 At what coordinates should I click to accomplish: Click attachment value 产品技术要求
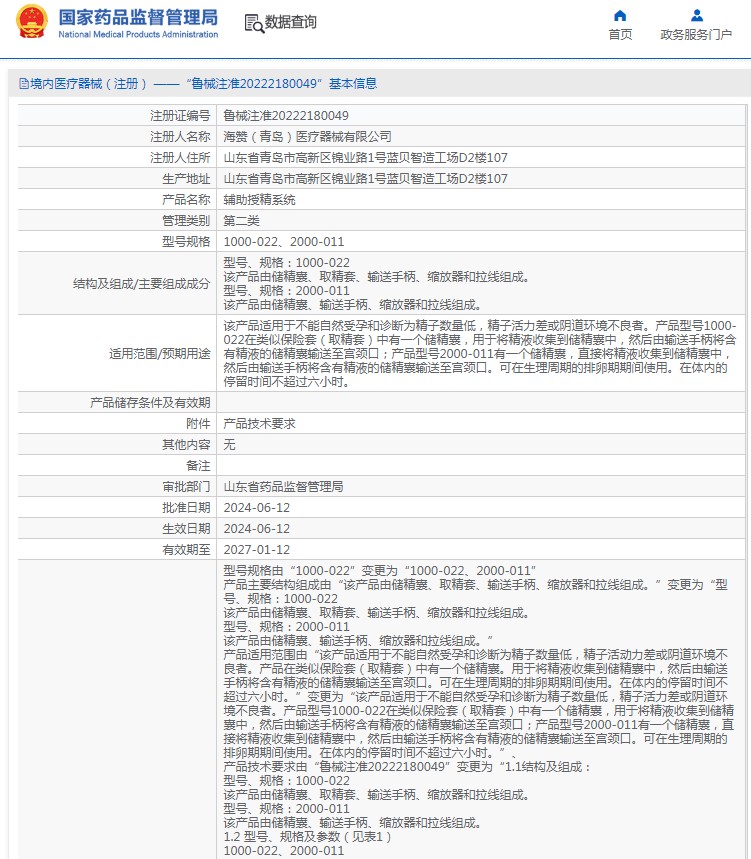pos(259,423)
